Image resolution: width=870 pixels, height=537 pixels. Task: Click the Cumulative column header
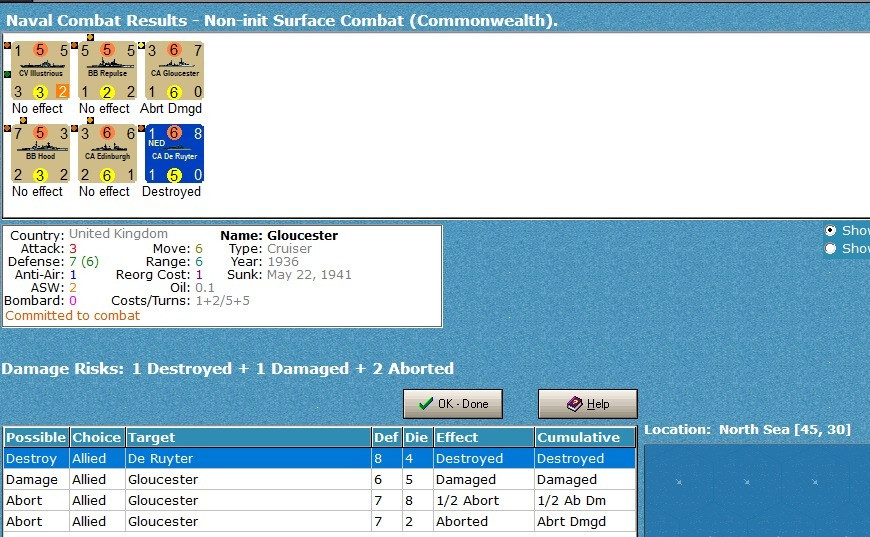585,437
